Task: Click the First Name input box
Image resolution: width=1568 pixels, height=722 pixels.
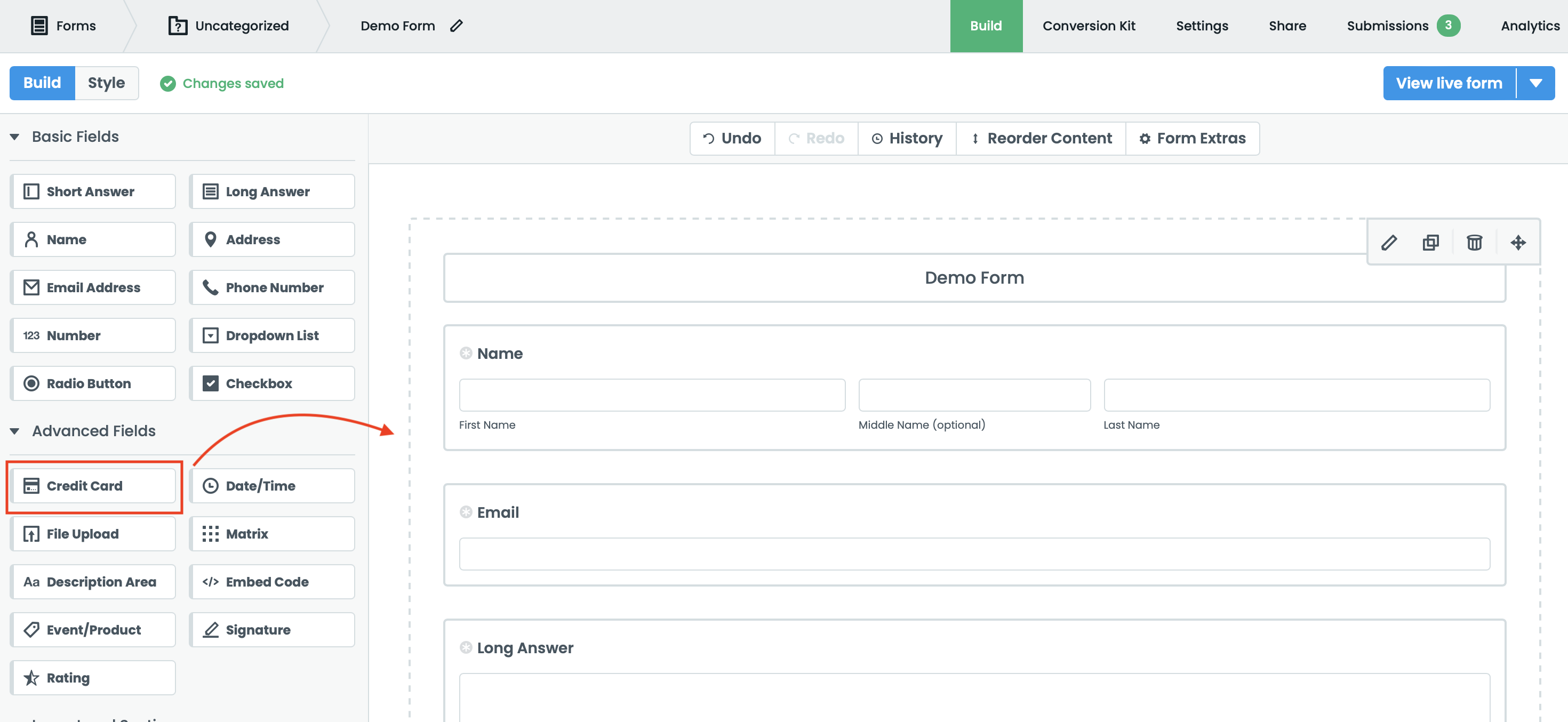Action: click(652, 395)
